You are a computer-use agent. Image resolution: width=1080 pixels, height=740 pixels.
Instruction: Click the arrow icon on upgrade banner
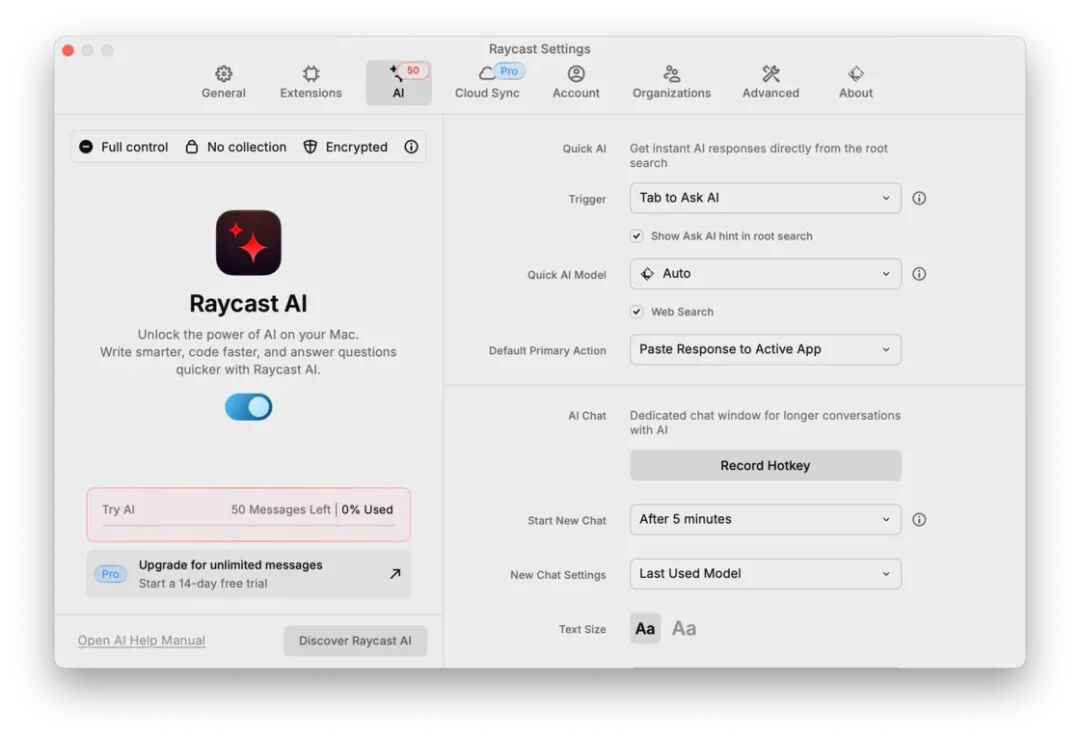coord(395,573)
